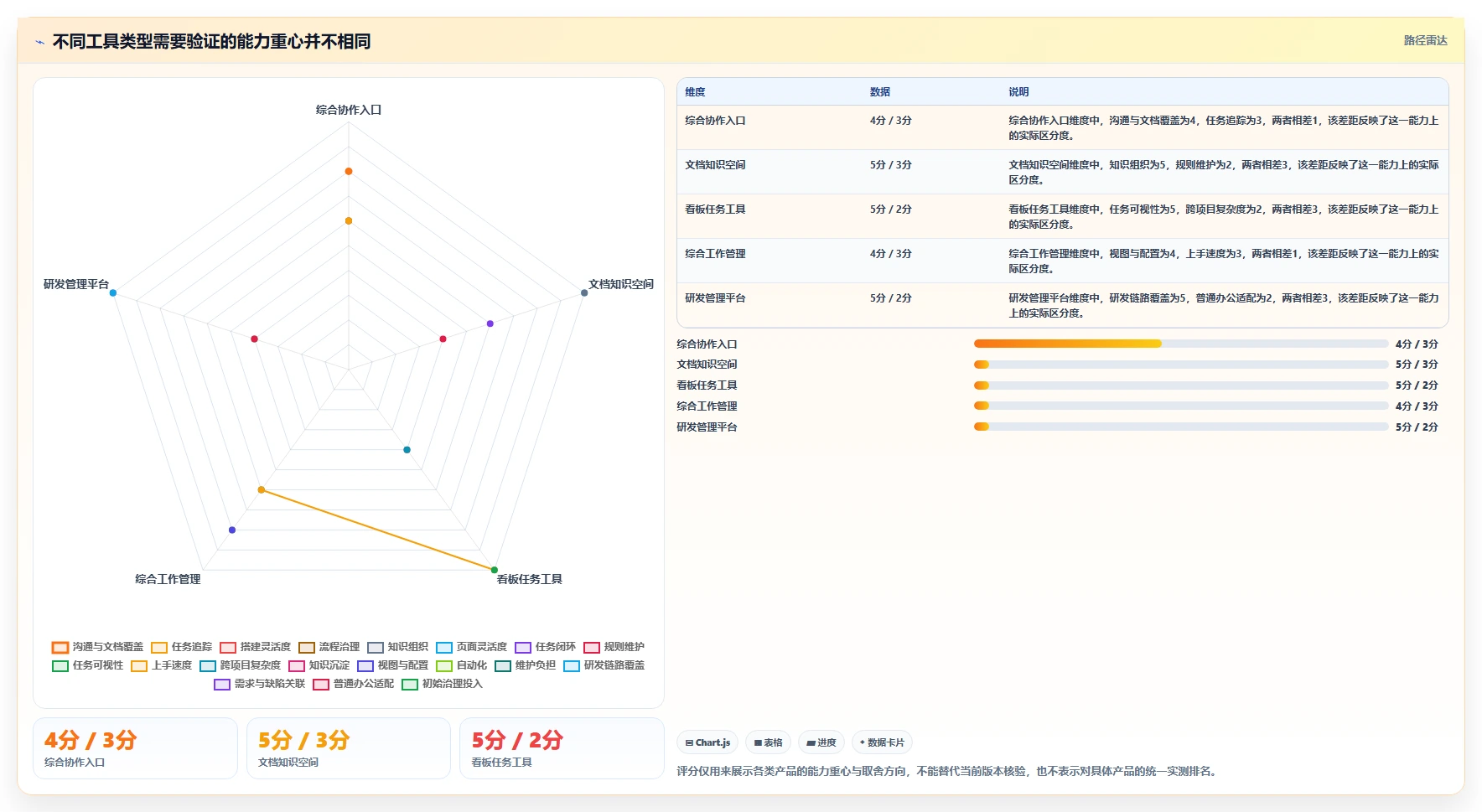The image size is (1482, 812).
Task: Click the 综合工作管理 radar axis label
Action: (168, 579)
